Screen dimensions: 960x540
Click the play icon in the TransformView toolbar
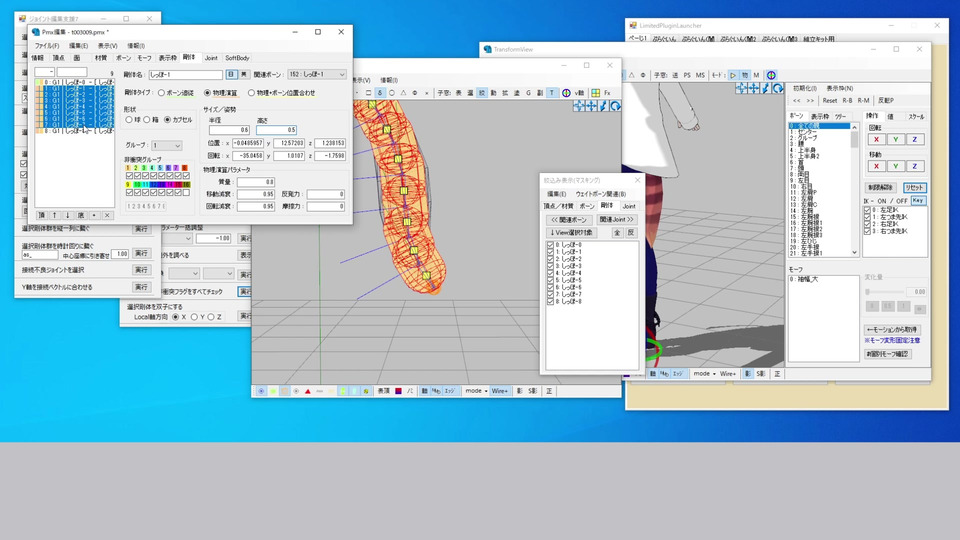[x=731, y=75]
